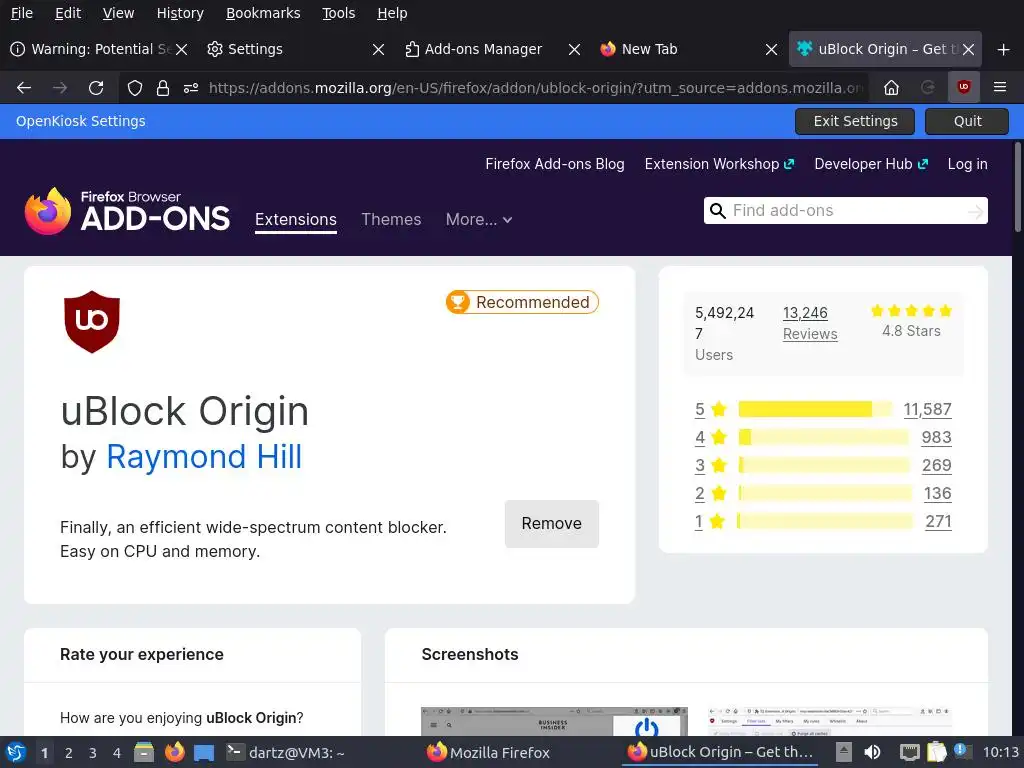Open the 136 two-star reviews count
The width and height of the screenshot is (1024, 768).
coord(937,494)
